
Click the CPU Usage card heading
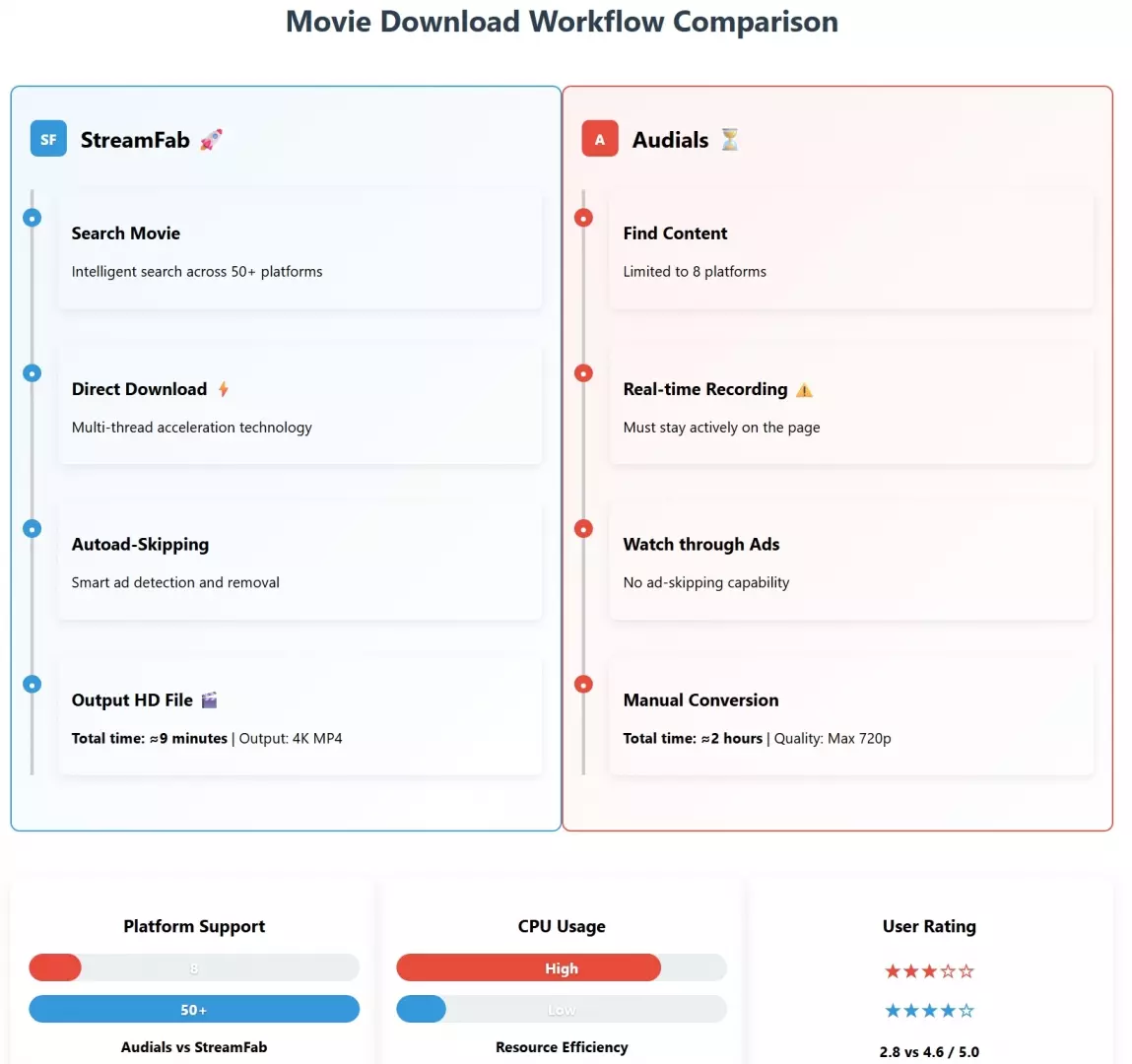[x=562, y=926]
